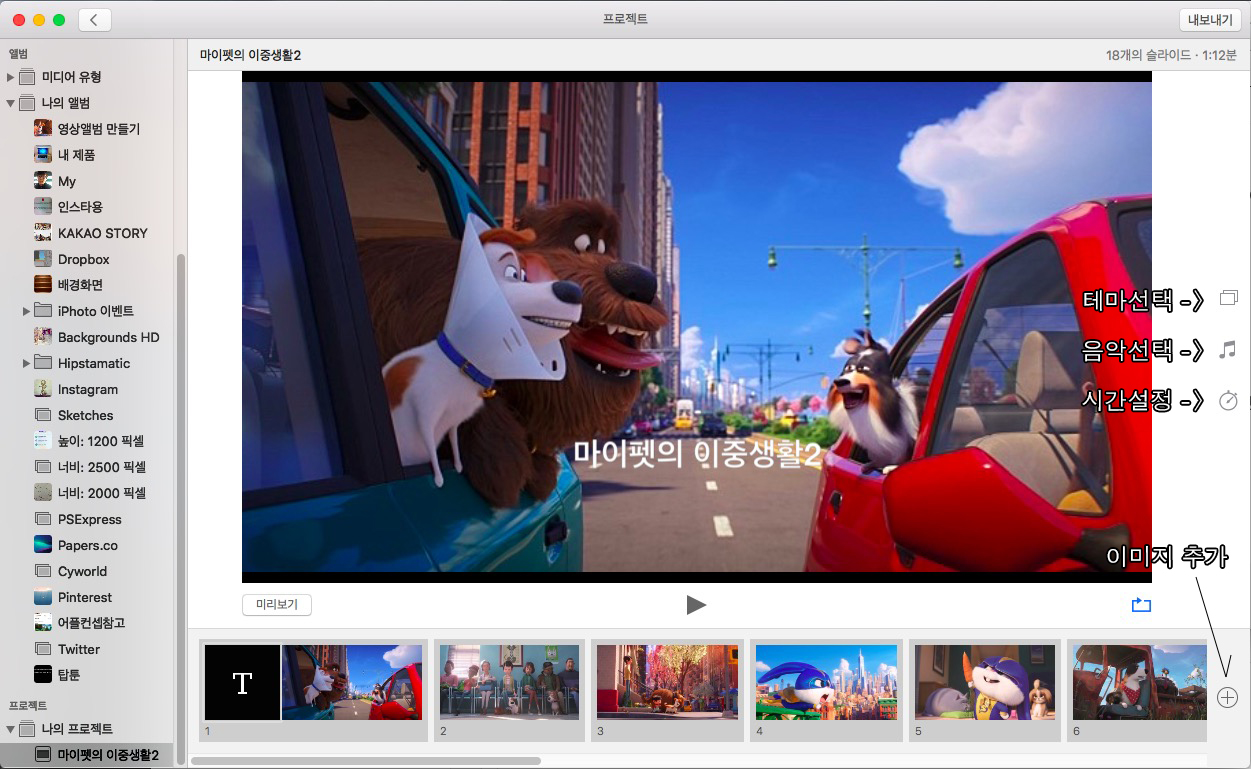Select the 내 제품 album icon
The width and height of the screenshot is (1251, 769).
pyautogui.click(x=43, y=155)
